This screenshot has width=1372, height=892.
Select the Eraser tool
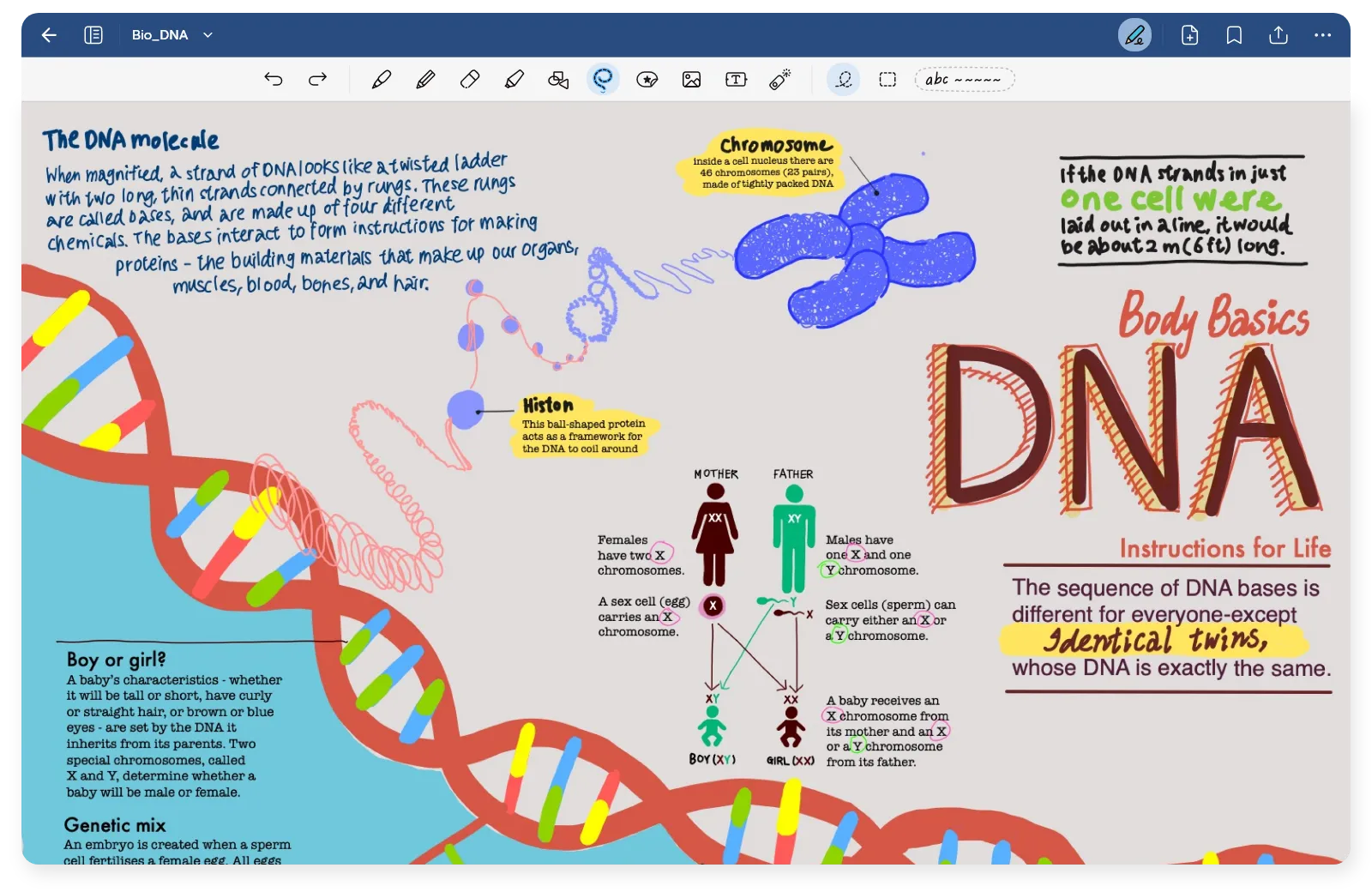point(470,79)
